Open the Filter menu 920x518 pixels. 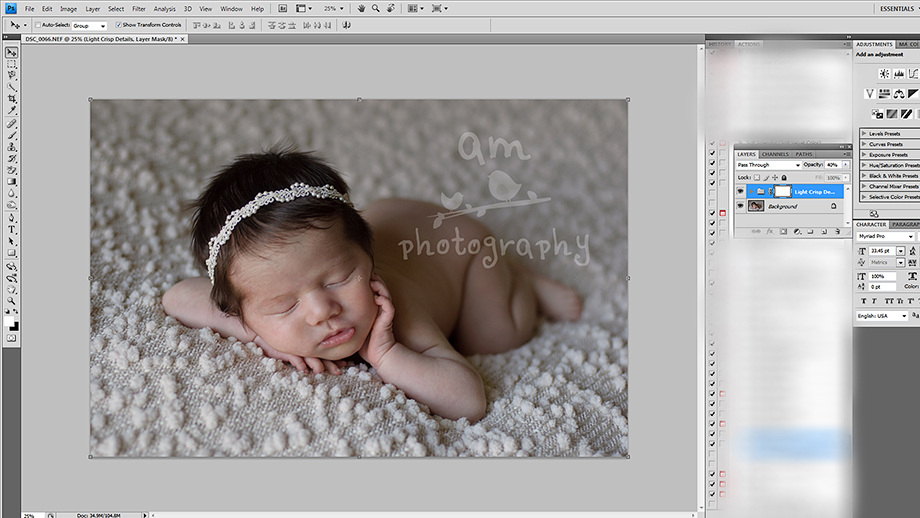click(139, 8)
